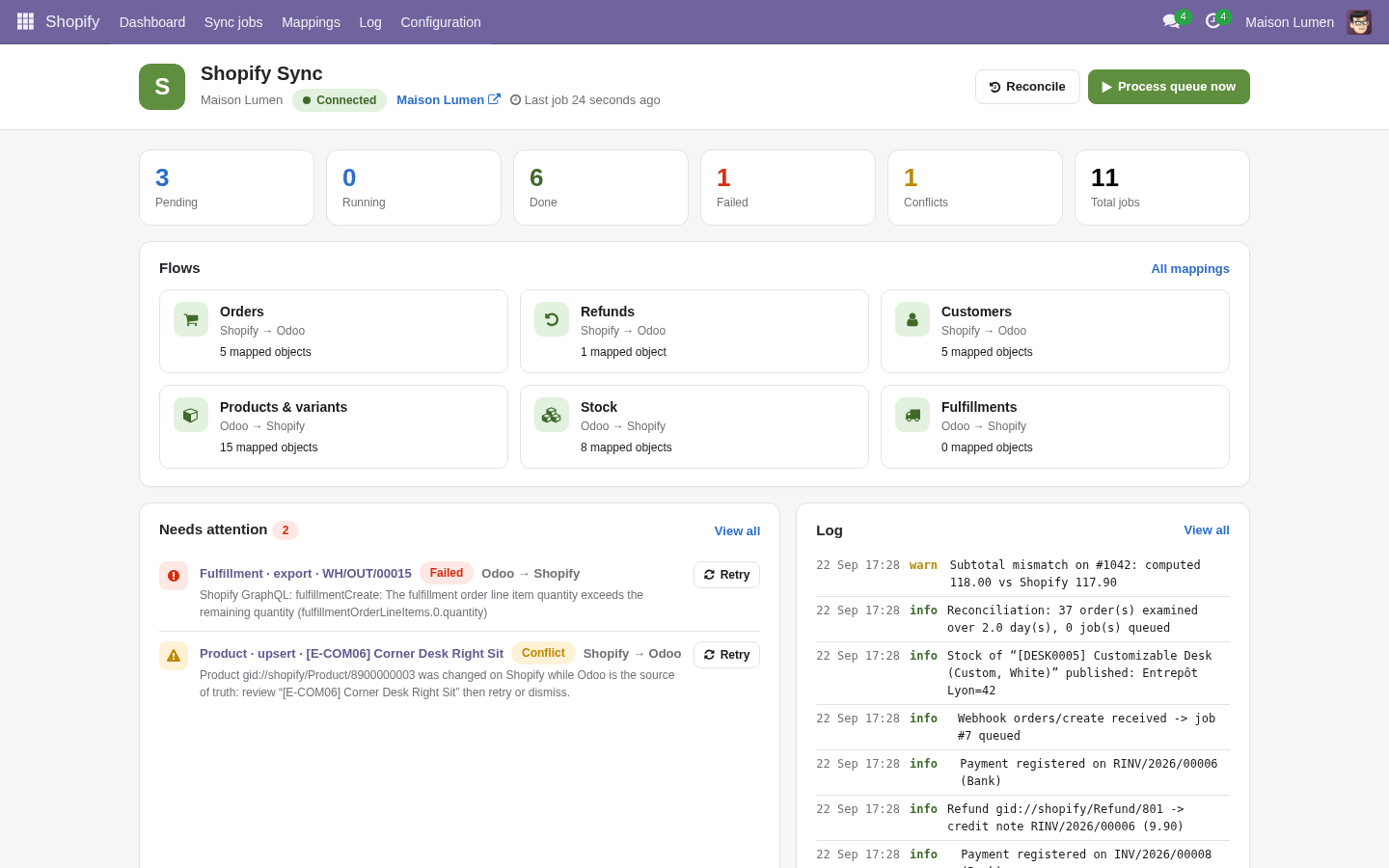Open the Configuration menu
The image size is (1389, 868).
(x=441, y=22)
